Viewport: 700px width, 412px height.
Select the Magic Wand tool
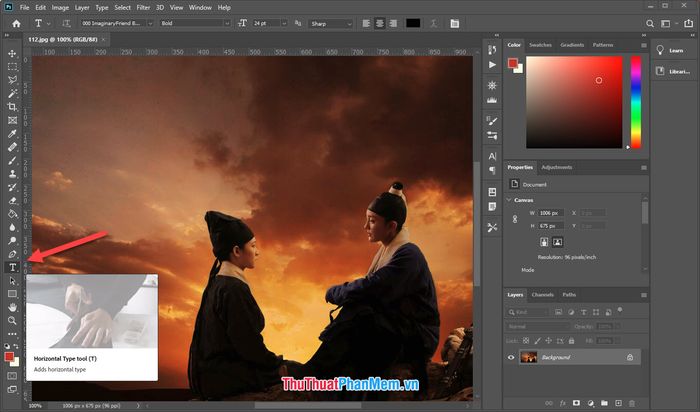[x=12, y=93]
